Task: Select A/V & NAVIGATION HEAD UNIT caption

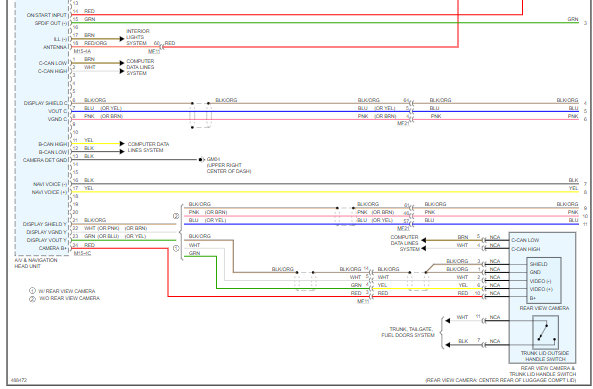Action: click(x=36, y=263)
